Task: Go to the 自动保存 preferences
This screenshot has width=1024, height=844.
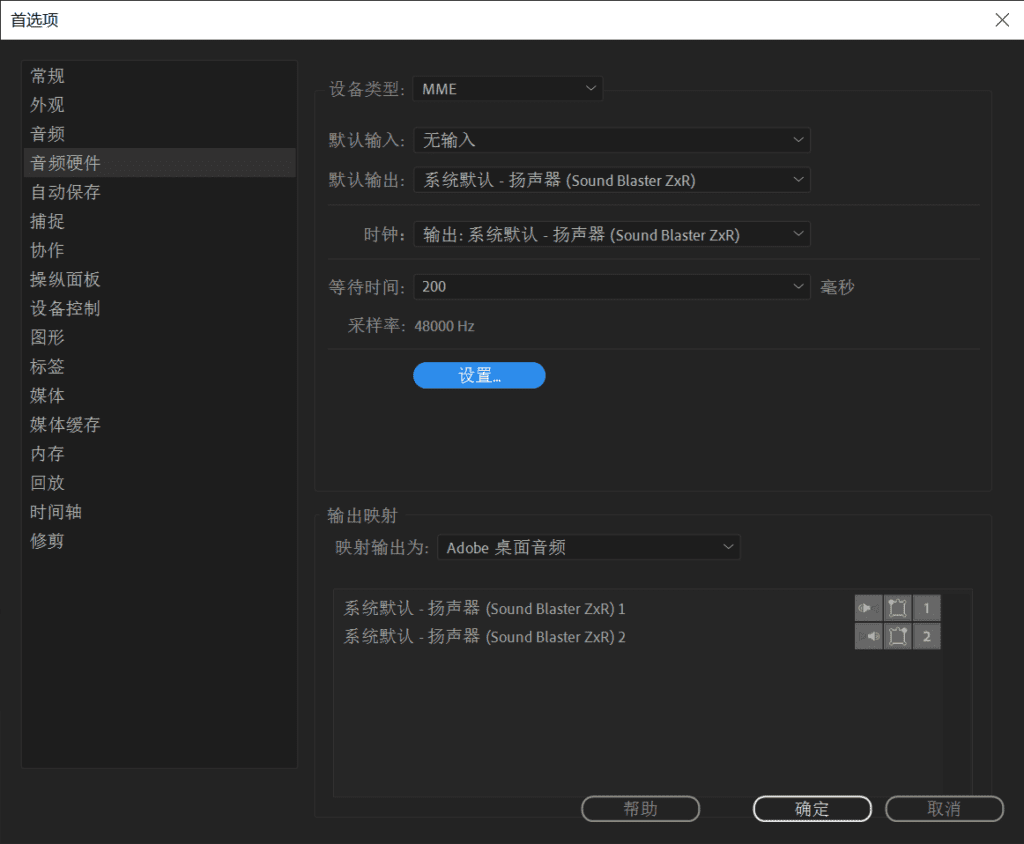Action: [x=65, y=192]
